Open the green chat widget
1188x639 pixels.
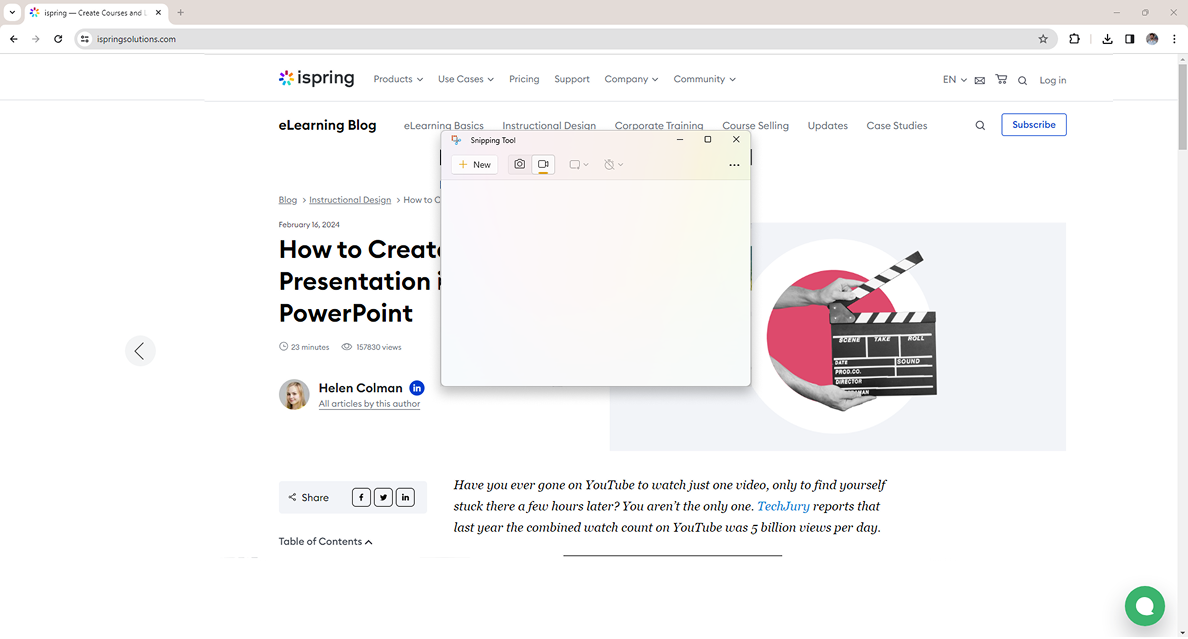pos(1145,606)
